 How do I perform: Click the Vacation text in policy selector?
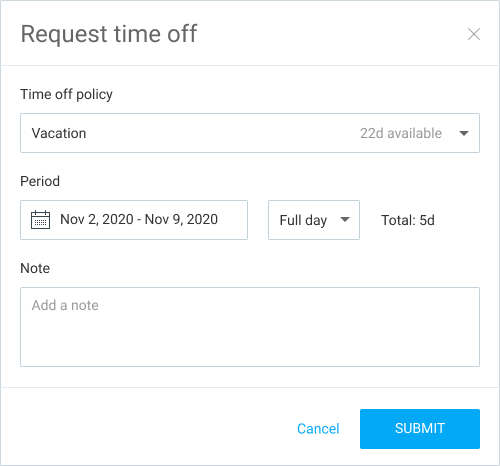pyautogui.click(x=59, y=133)
